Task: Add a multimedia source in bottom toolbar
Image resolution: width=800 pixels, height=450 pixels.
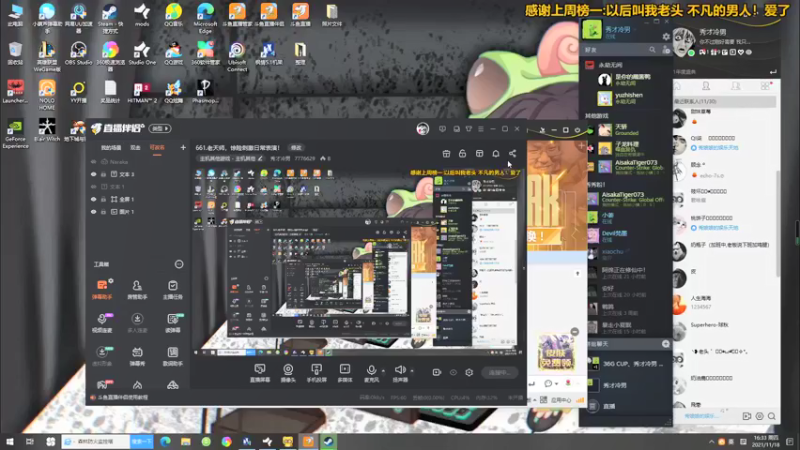Action: point(345,373)
